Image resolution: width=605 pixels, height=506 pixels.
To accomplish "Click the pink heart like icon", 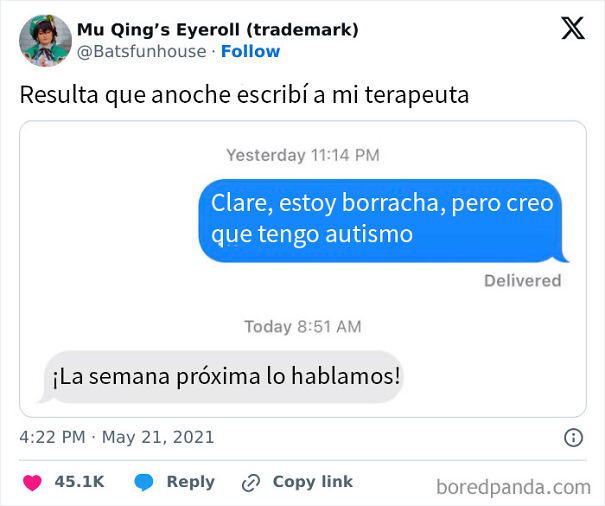I will (x=32, y=482).
